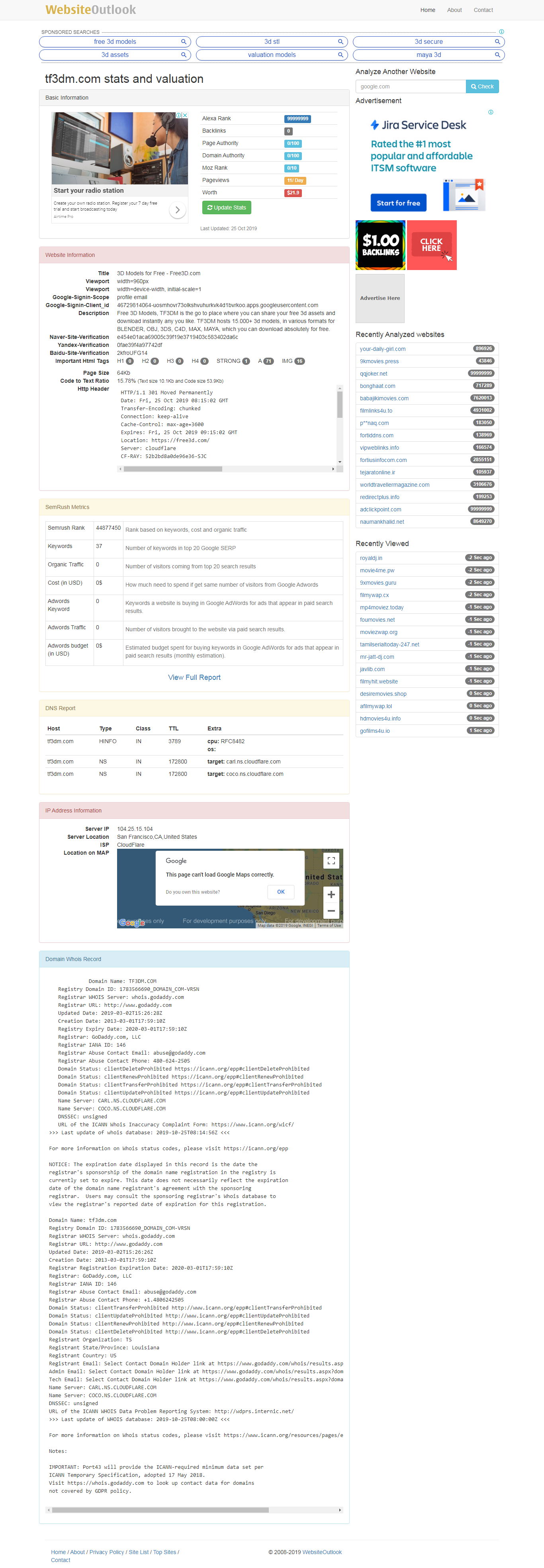Click carl.ns.cloudflare.com DNS target
The width and height of the screenshot is (544, 1568).
point(253,761)
